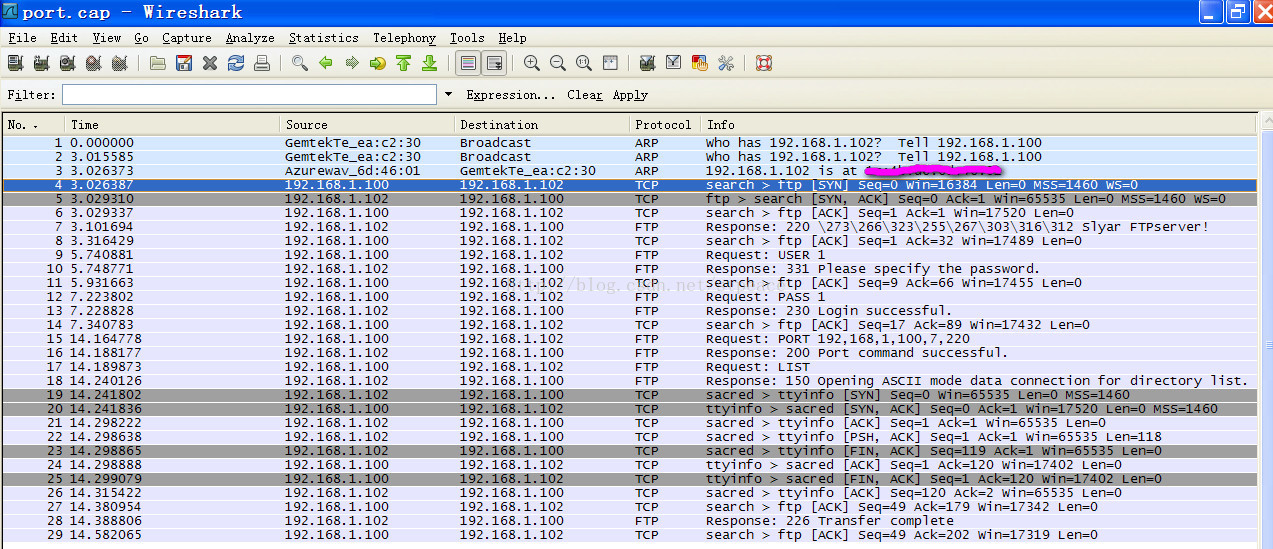This screenshot has width=1273, height=549.
Task: Click the capture options toolbar icon
Action: pos(41,63)
